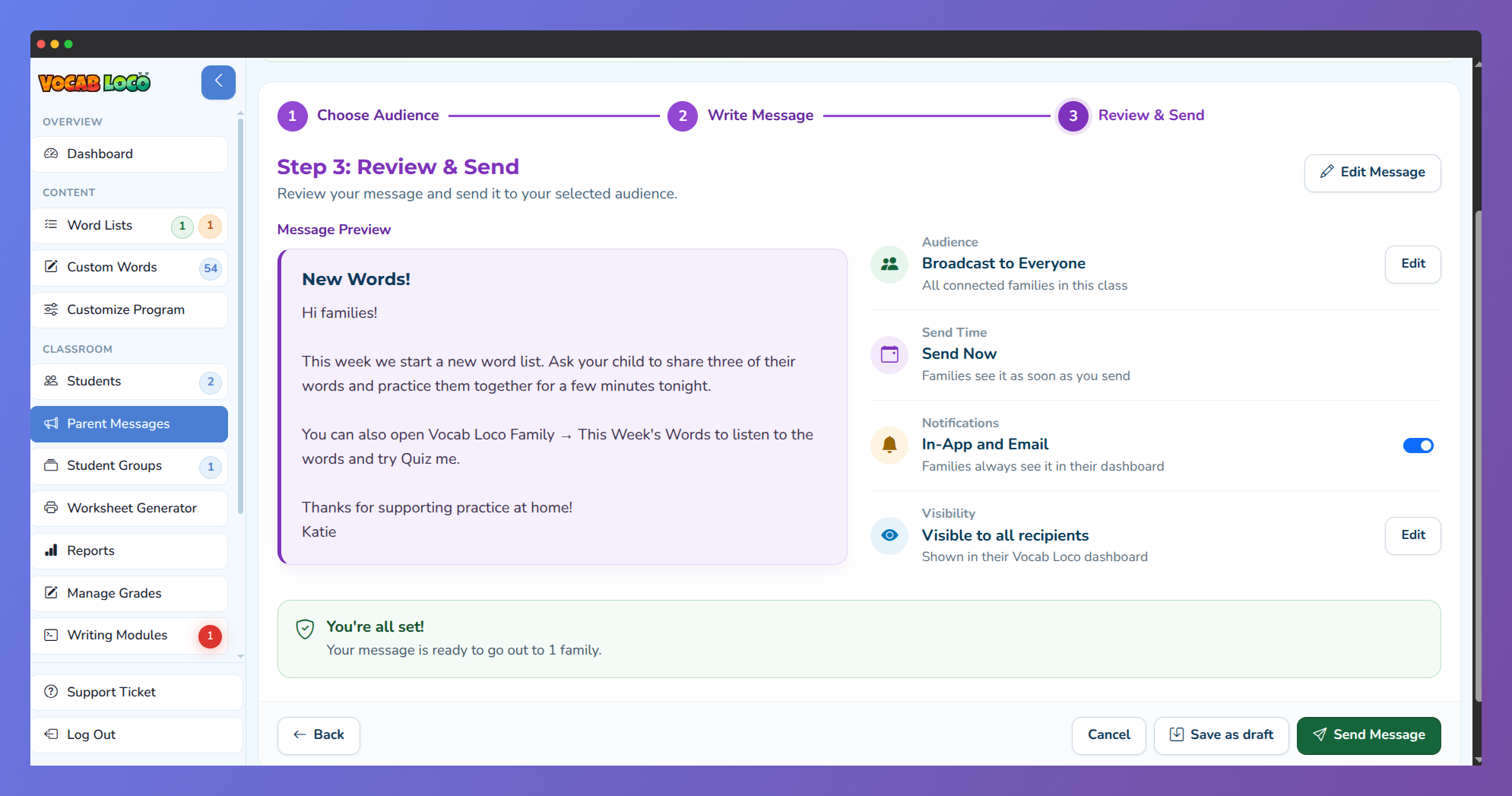Toggle In-App and Email notifications switch

[1418, 446]
